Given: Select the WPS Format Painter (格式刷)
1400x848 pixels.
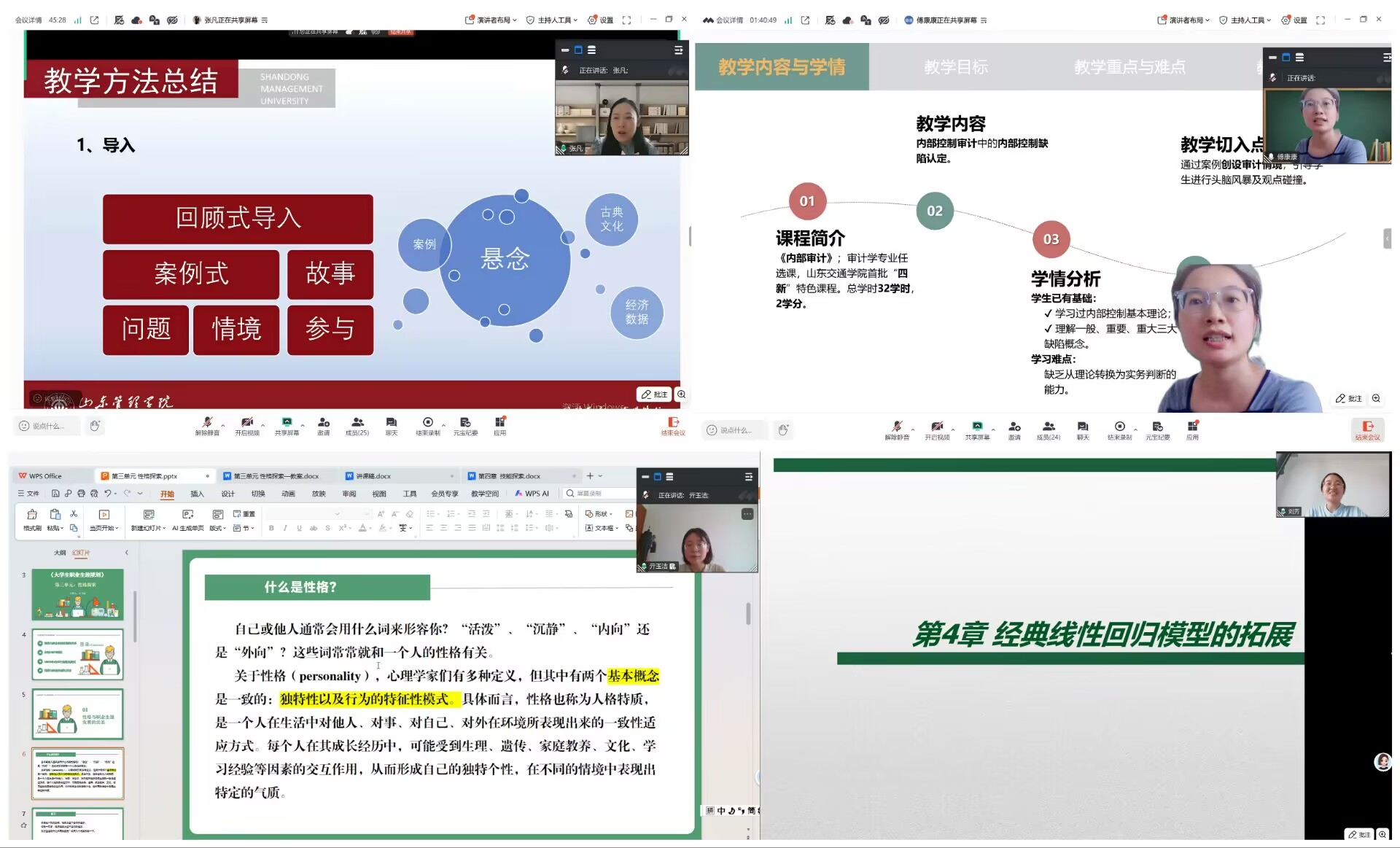Looking at the screenshot, I should click(x=32, y=520).
